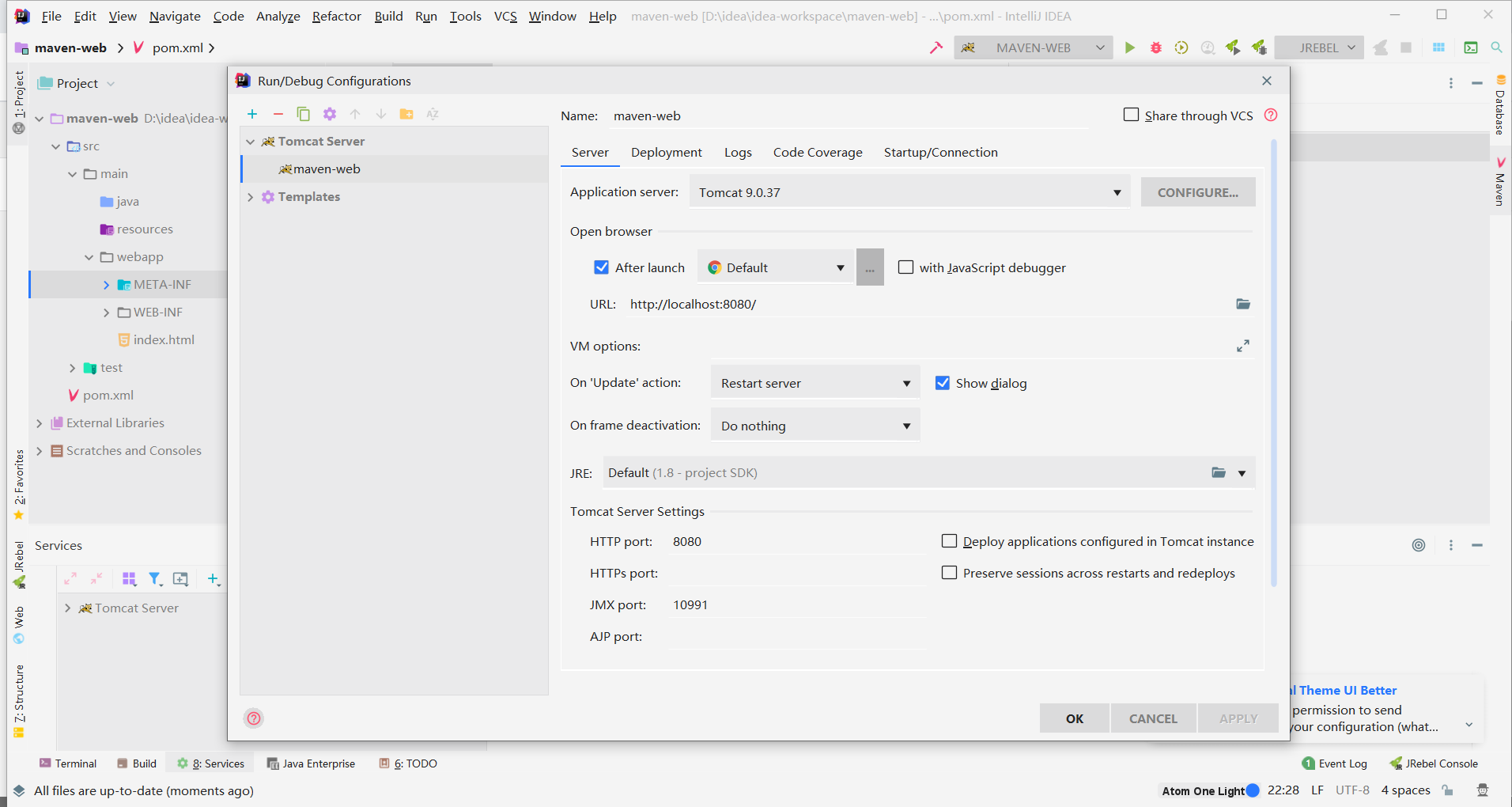Image resolution: width=1512 pixels, height=807 pixels.
Task: Click the CONFIGURE... button
Action: pos(1198,192)
